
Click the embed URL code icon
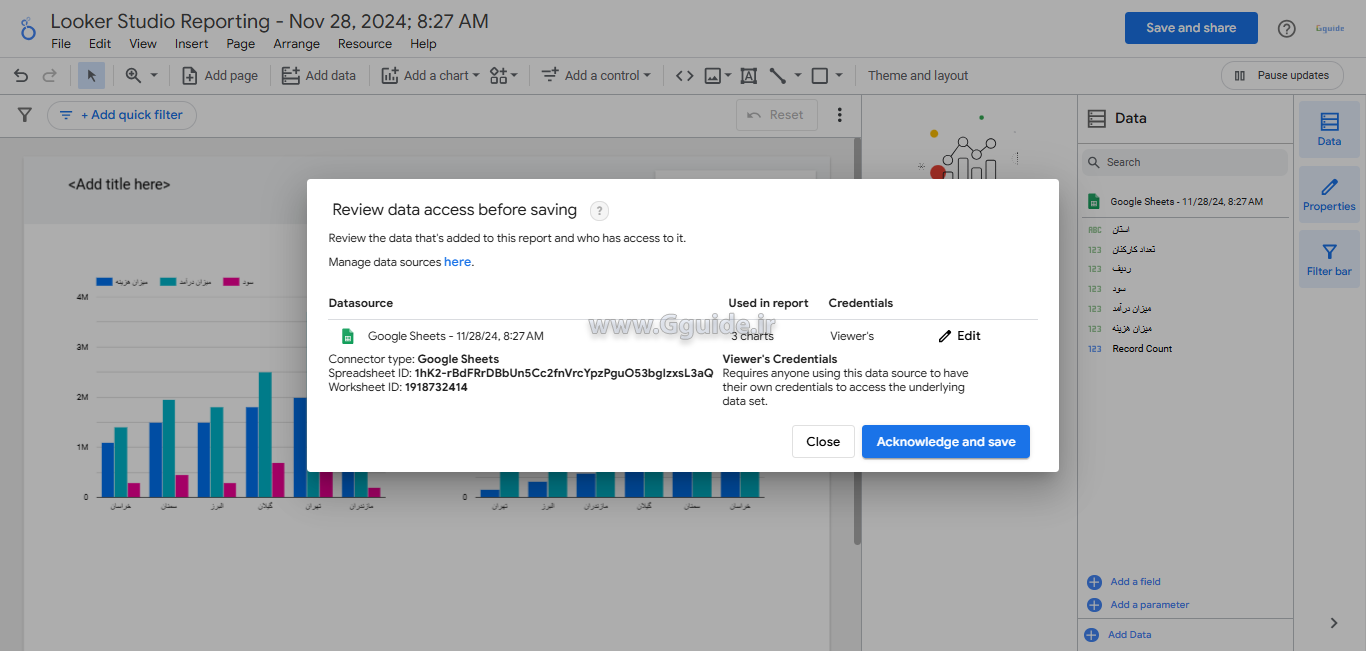pos(684,76)
